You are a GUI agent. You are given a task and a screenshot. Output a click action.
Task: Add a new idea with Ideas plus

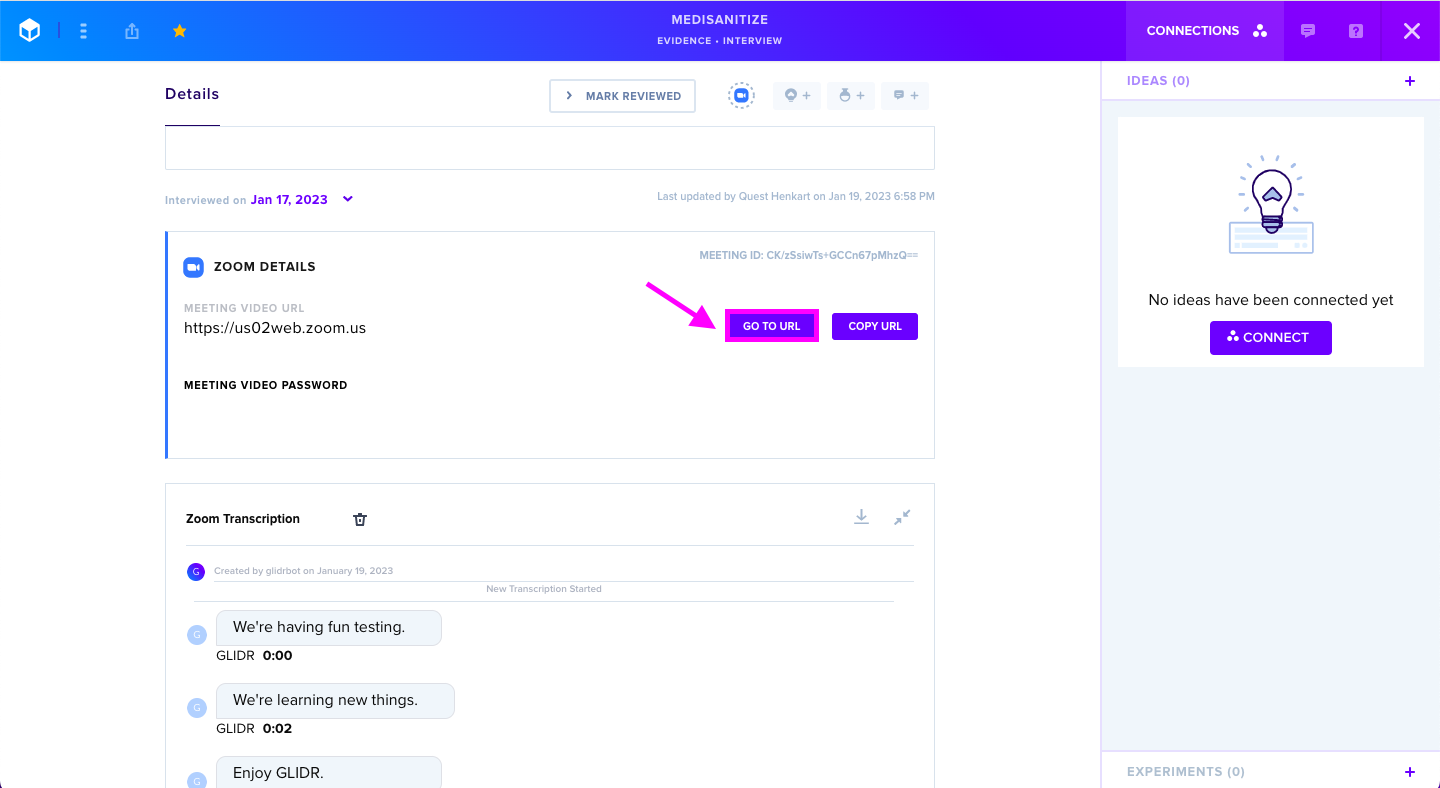coord(1410,81)
